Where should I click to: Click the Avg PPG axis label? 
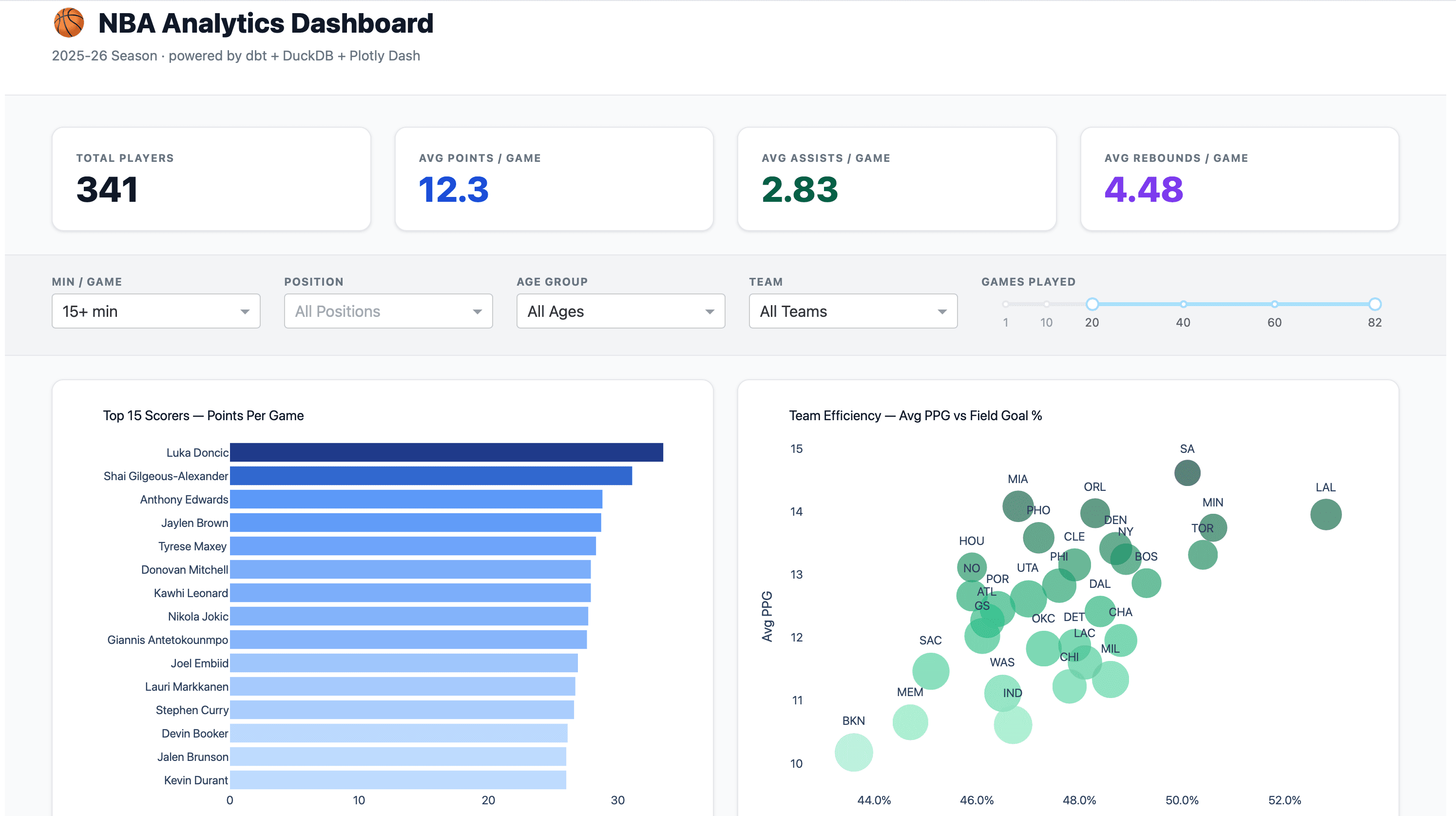[x=767, y=616]
